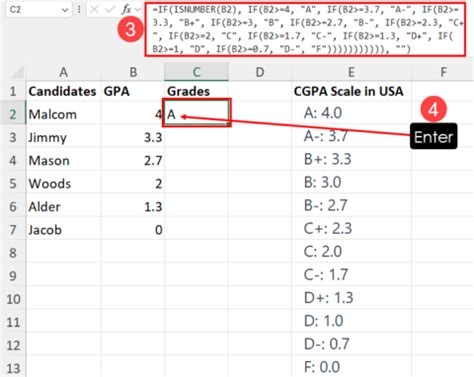Select the cell containing 'Woods'
Screen dimensions: 474x377
point(64,183)
